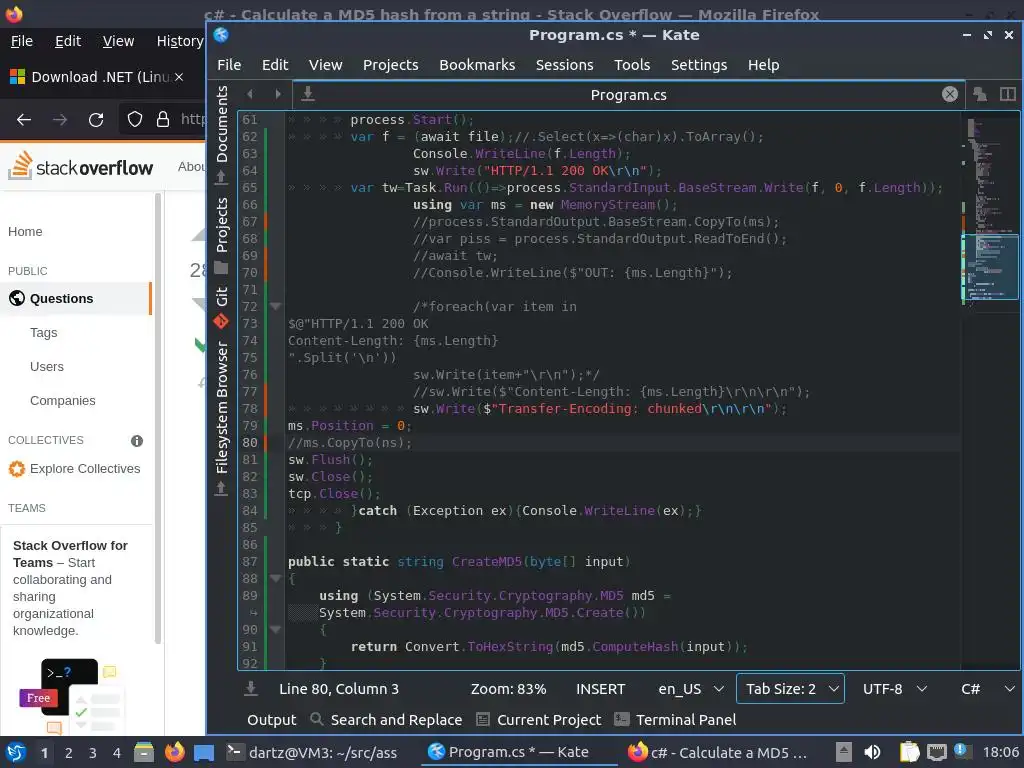
Task: Open Explore Collectives link
Action: click(85, 469)
